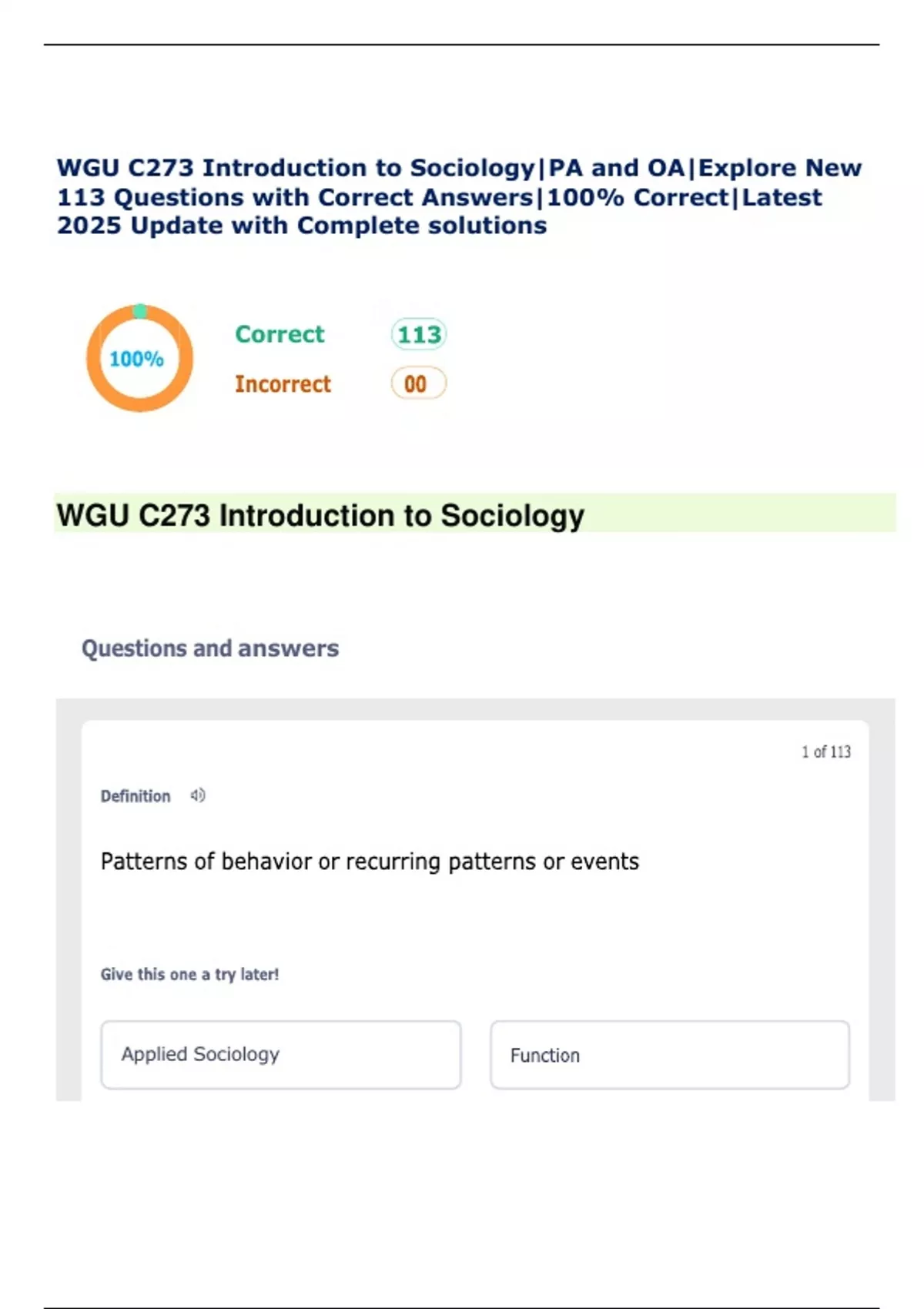Click the top horizontal rule line
This screenshot has height=1309, width=924.
[x=462, y=45]
